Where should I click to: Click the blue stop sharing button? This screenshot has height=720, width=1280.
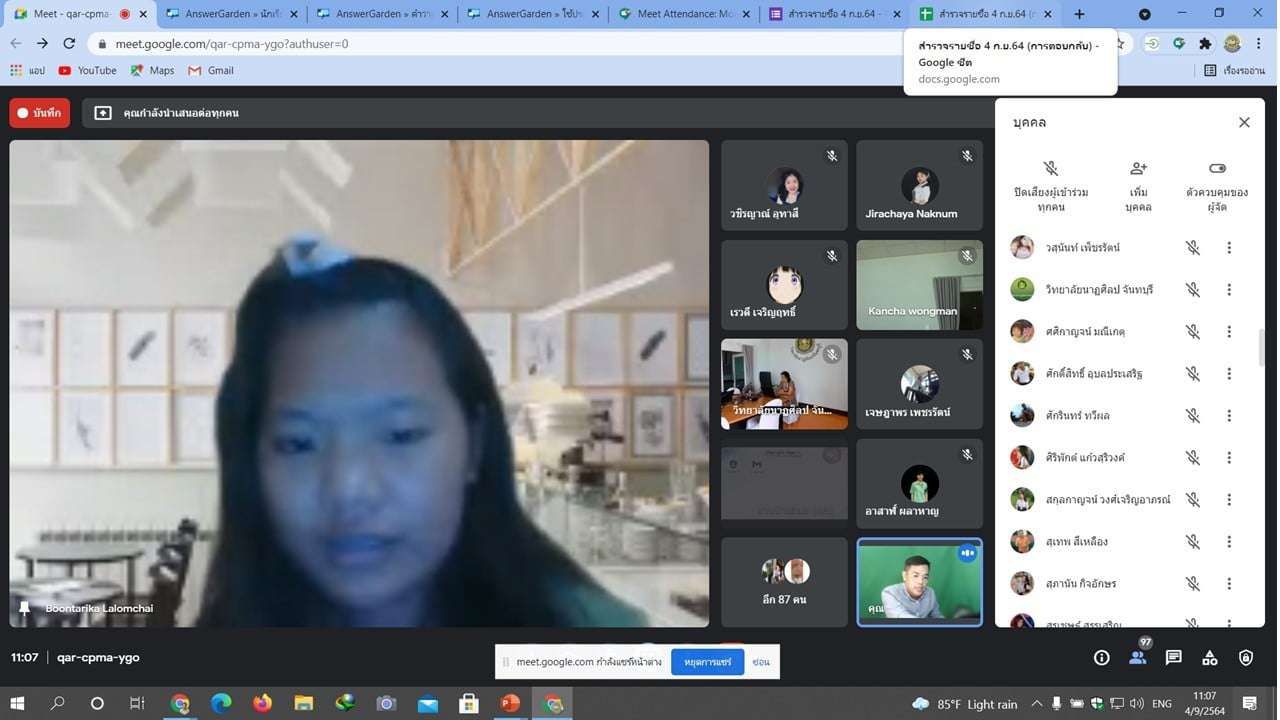tap(707, 662)
